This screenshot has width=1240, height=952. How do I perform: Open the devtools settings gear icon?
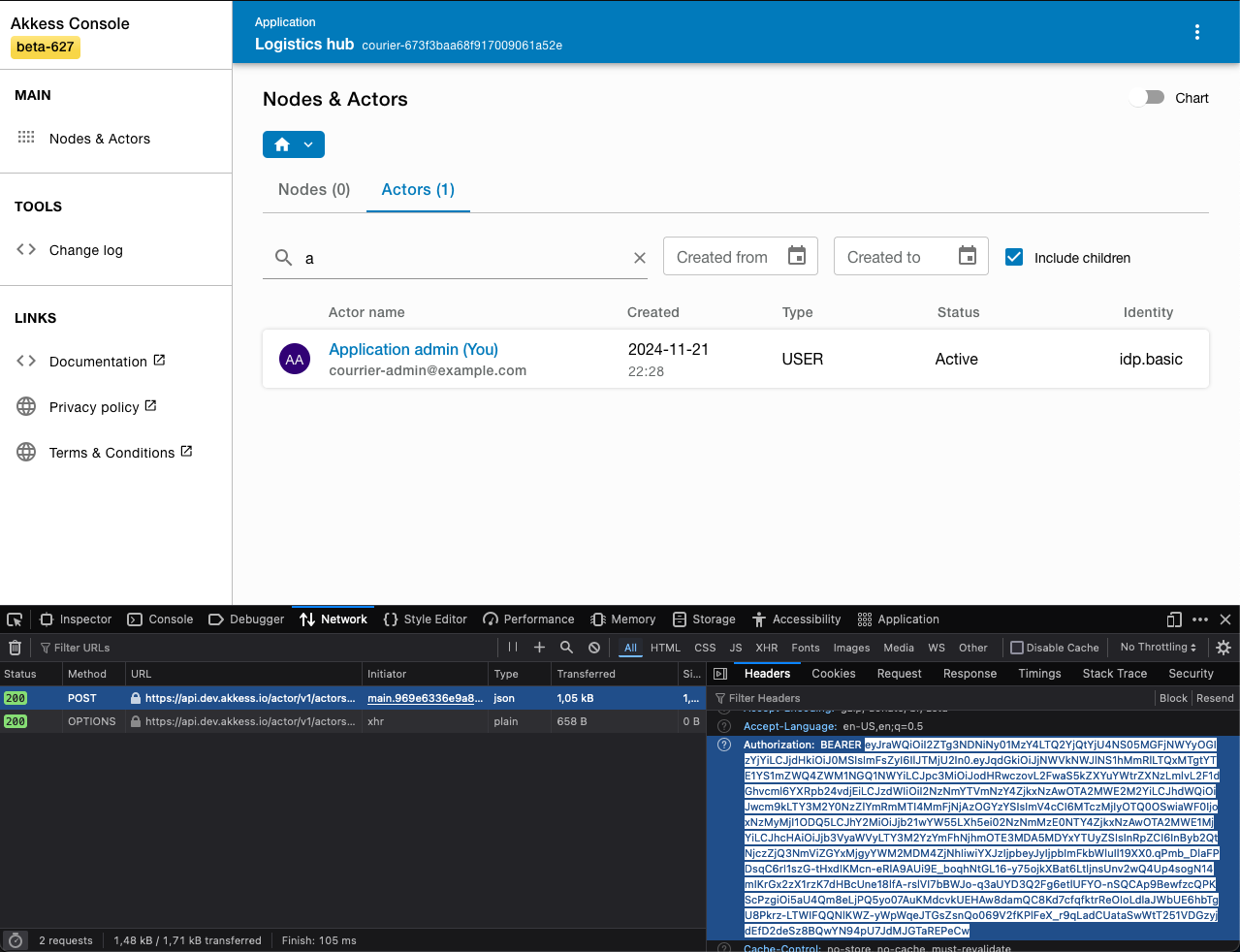[1224, 648]
